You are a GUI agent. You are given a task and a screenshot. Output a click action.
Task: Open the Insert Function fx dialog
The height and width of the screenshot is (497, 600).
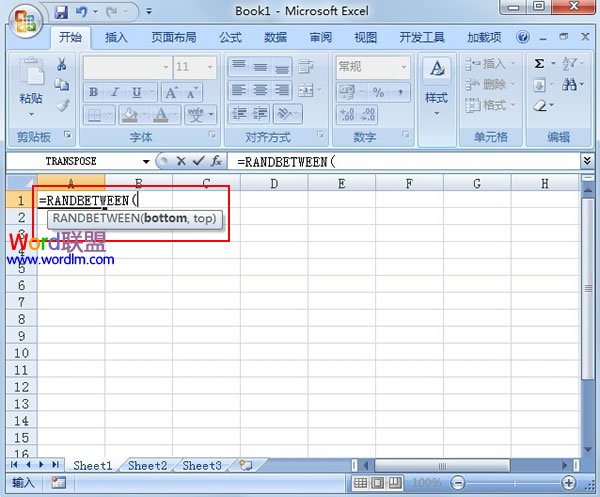tap(216, 161)
